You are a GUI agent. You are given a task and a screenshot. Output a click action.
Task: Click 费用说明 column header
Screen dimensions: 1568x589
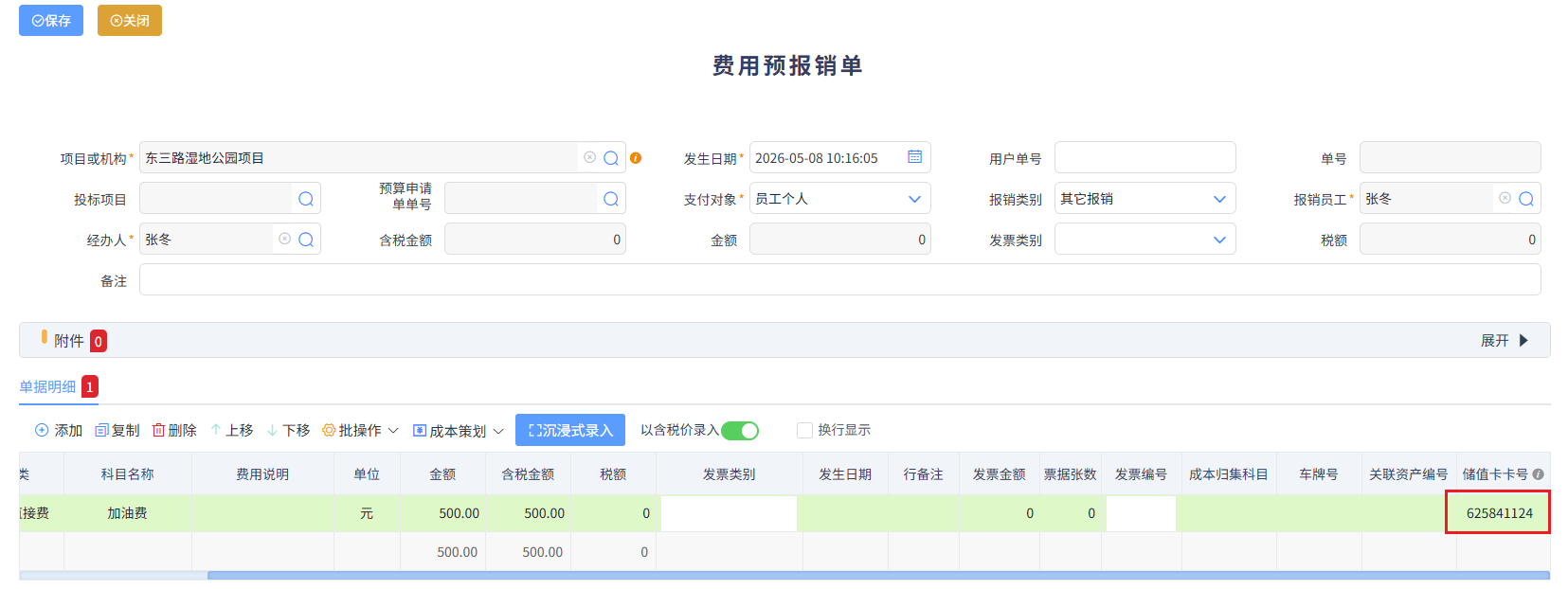tap(262, 473)
